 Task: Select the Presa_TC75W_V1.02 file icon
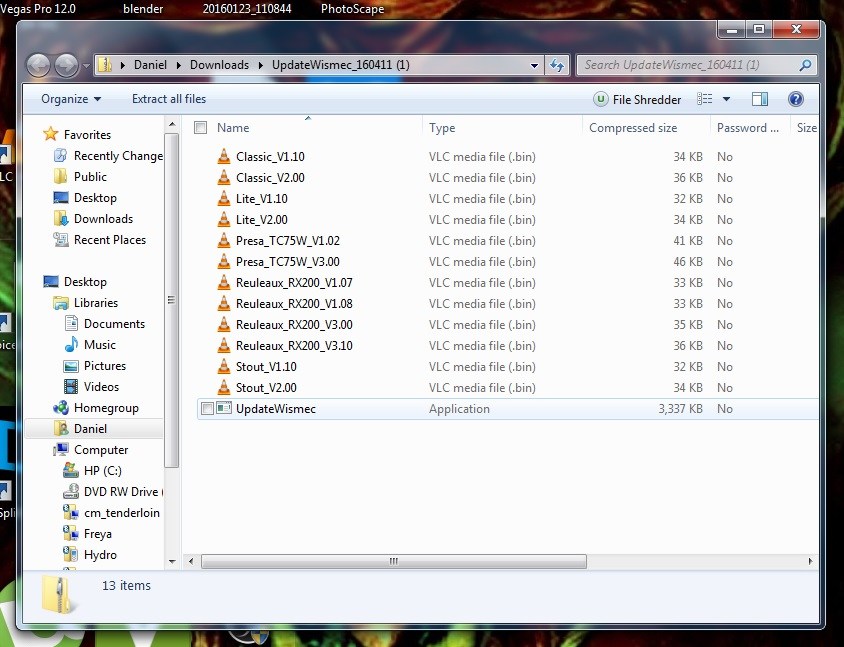pyautogui.click(x=224, y=240)
